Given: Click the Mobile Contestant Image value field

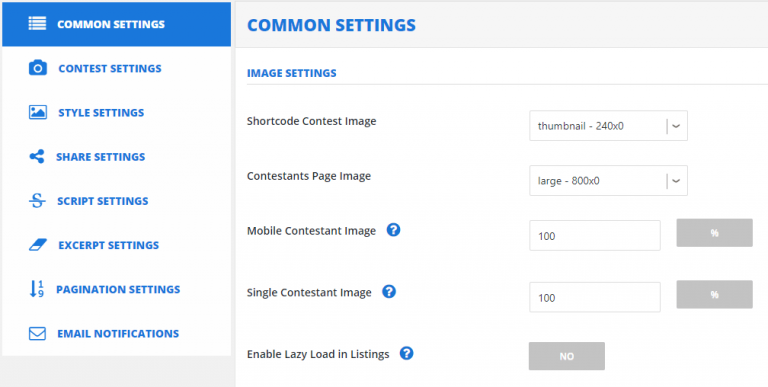Looking at the screenshot, I should 595,236.
